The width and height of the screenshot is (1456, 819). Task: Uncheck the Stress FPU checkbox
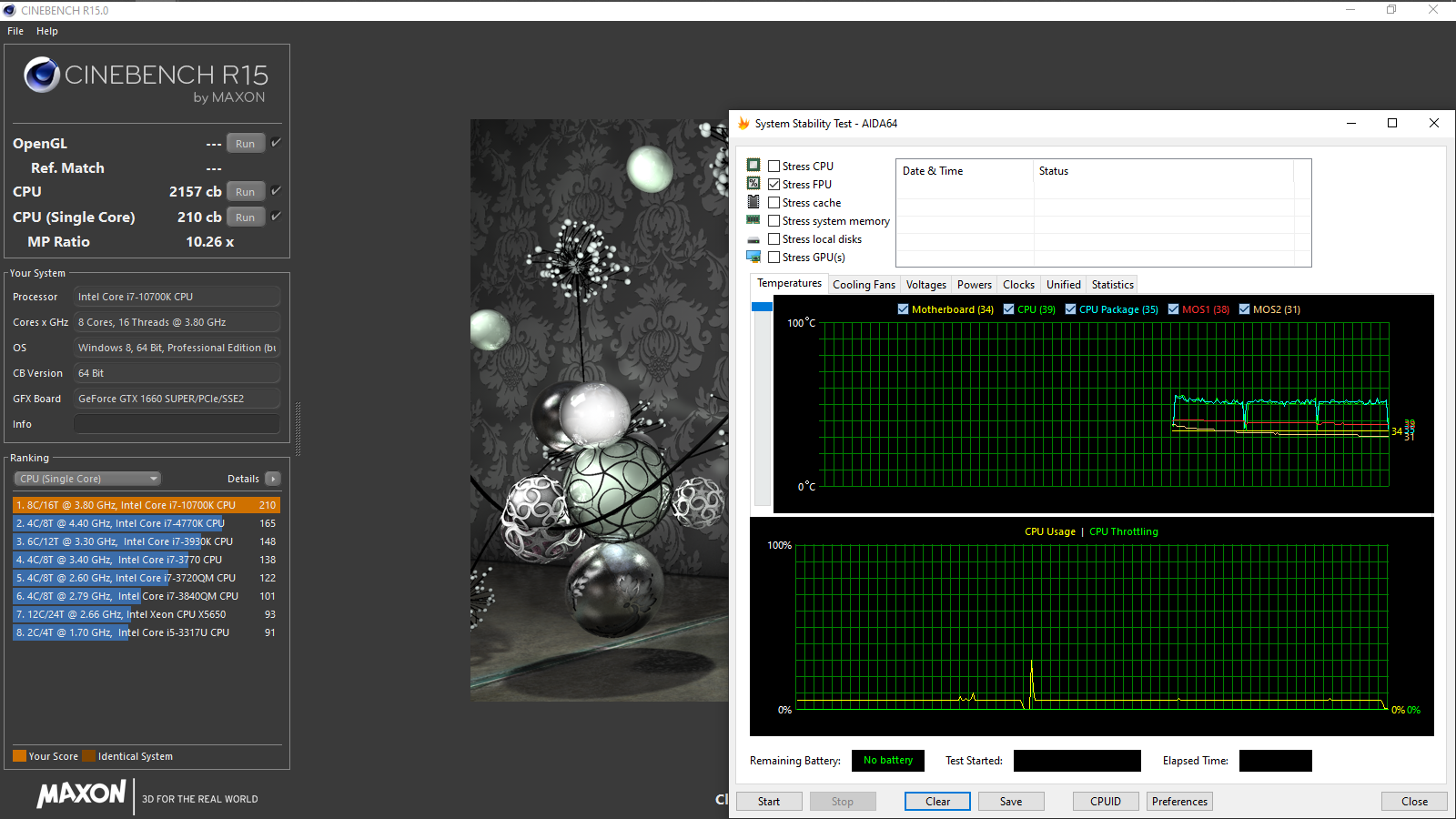(773, 185)
